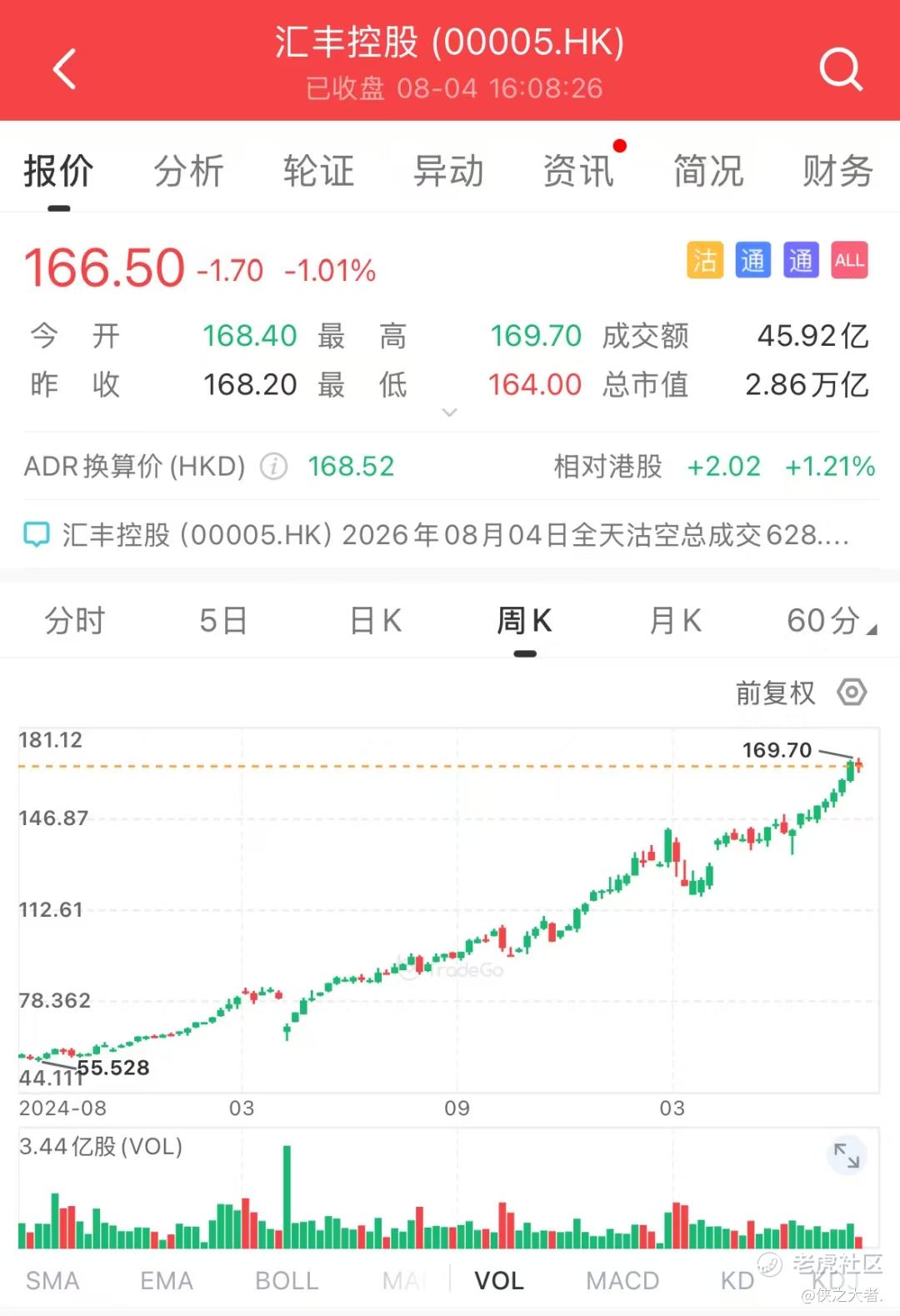Tap current price 166.50
Image resolution: width=900 pixels, height=1316 pixels.
click(104, 268)
